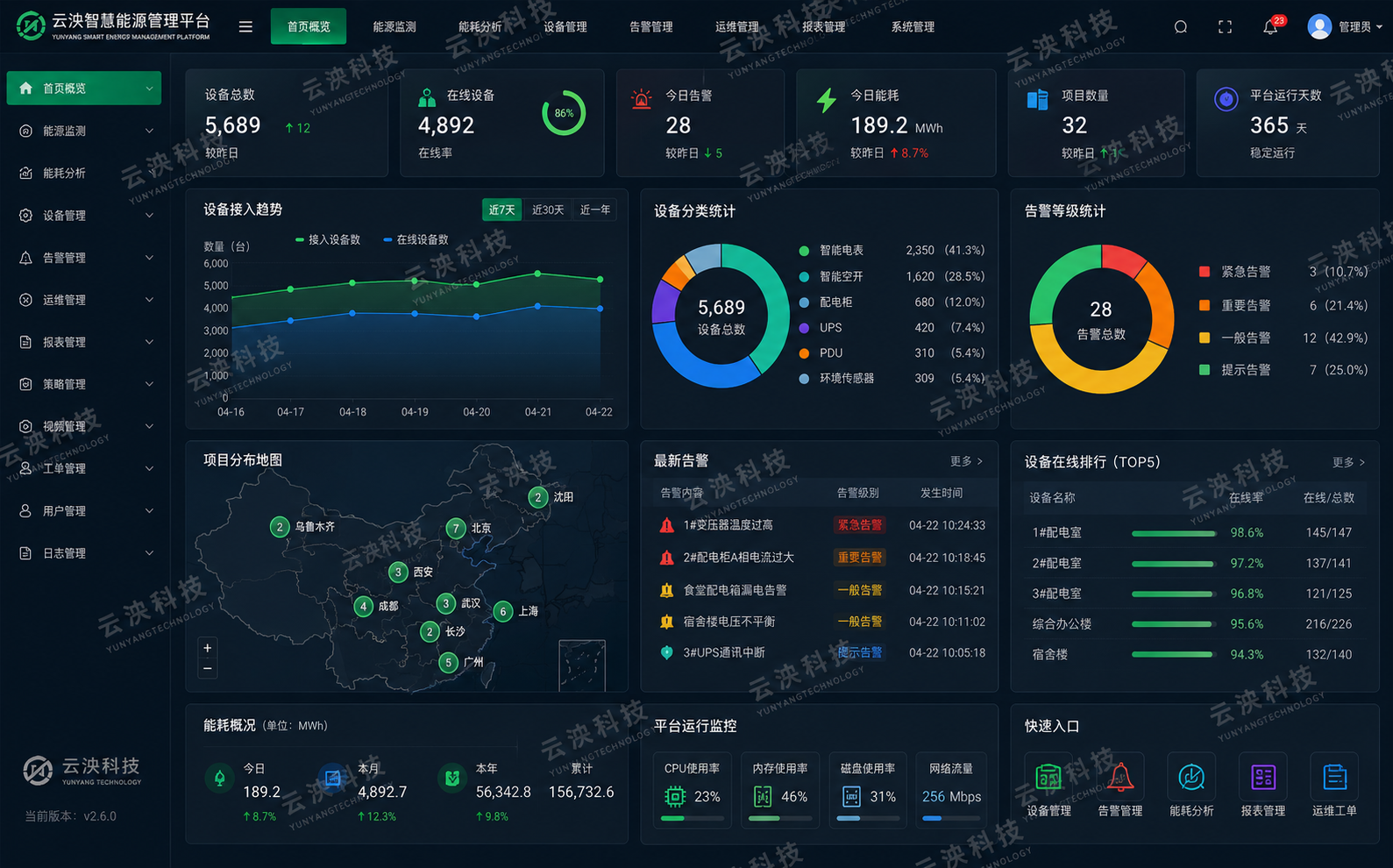The width and height of the screenshot is (1393, 868).
Task: Expand 能源监测 sidebar menu
Action: [84, 131]
